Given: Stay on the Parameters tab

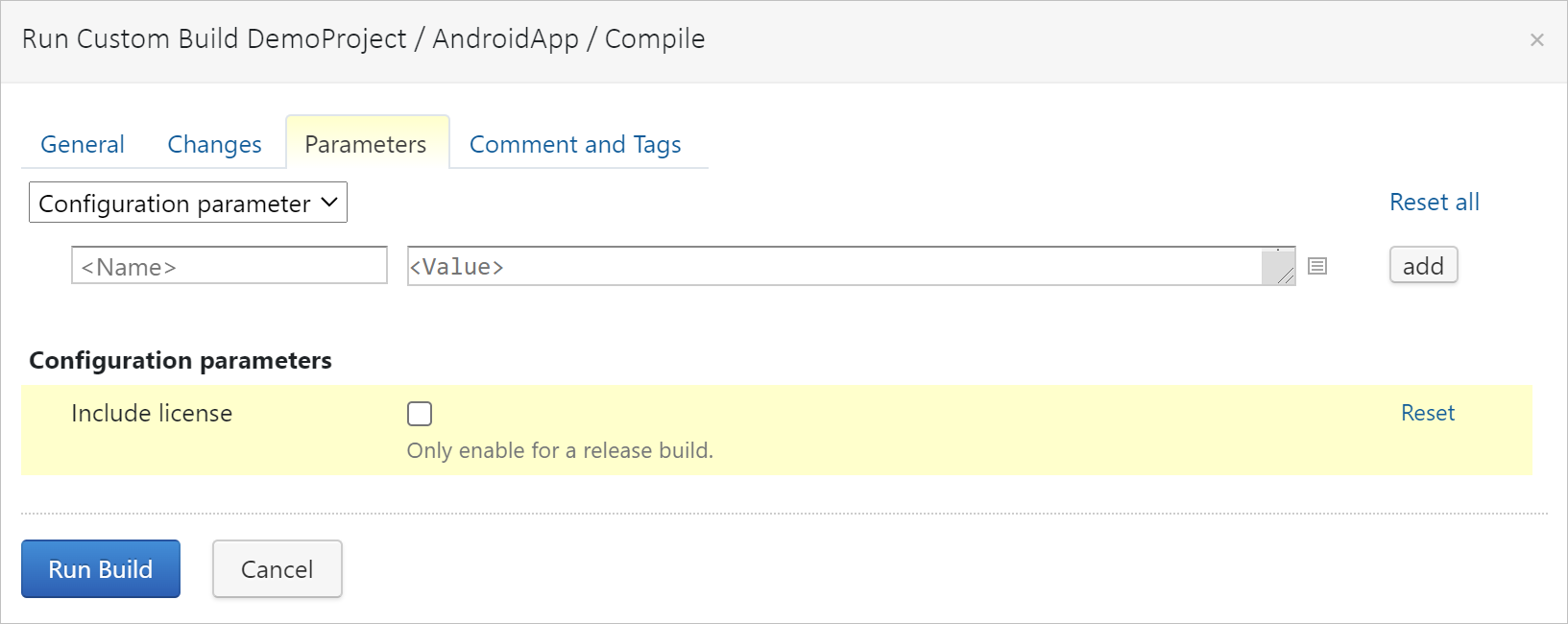Looking at the screenshot, I should tap(366, 143).
